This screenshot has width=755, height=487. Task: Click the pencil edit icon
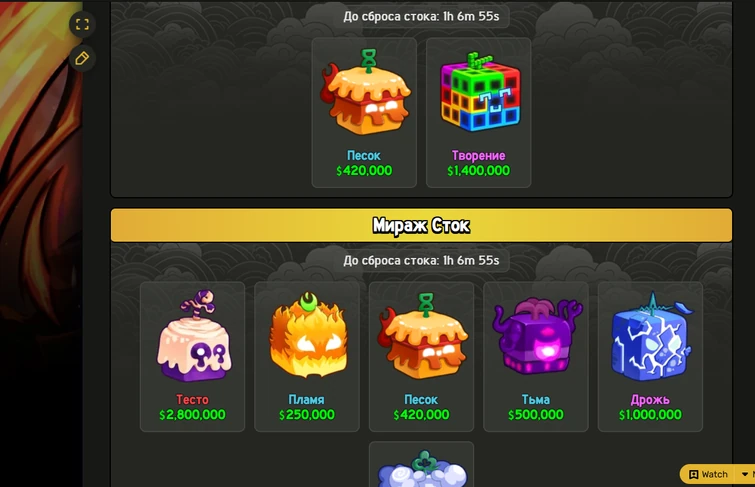coord(82,59)
